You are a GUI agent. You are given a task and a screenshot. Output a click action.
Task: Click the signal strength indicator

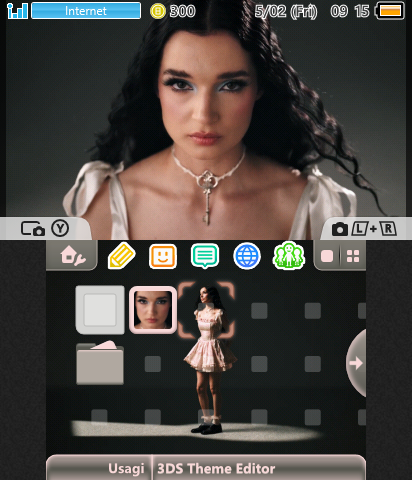pyautogui.click(x=17, y=11)
